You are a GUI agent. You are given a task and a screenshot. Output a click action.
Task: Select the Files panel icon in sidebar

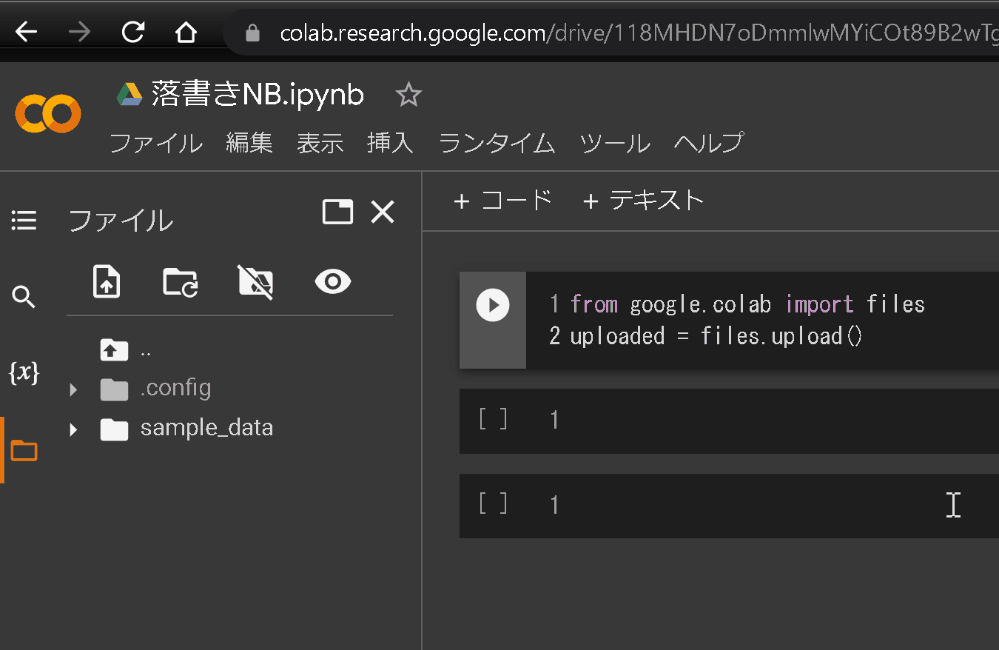(24, 450)
